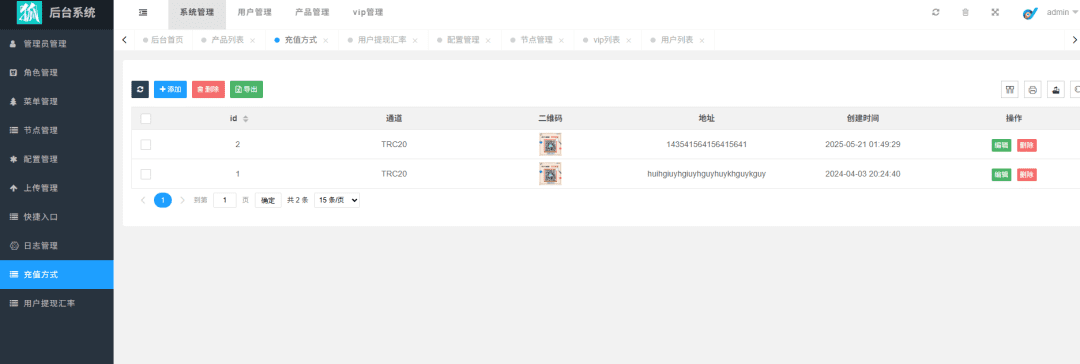Switch to the 配置管理 tab

tap(463, 40)
